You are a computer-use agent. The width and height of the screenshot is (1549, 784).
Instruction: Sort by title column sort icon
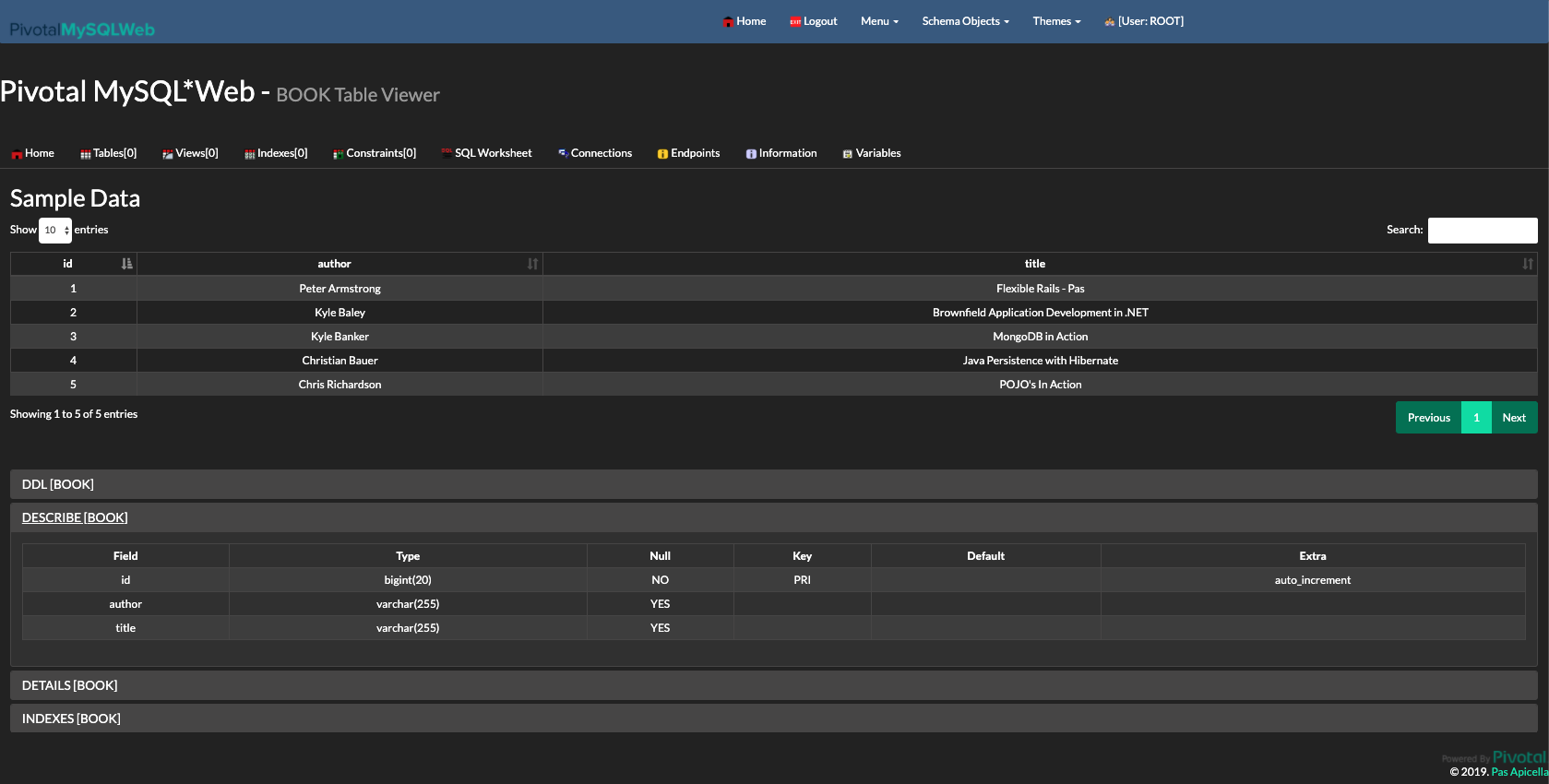click(1528, 264)
